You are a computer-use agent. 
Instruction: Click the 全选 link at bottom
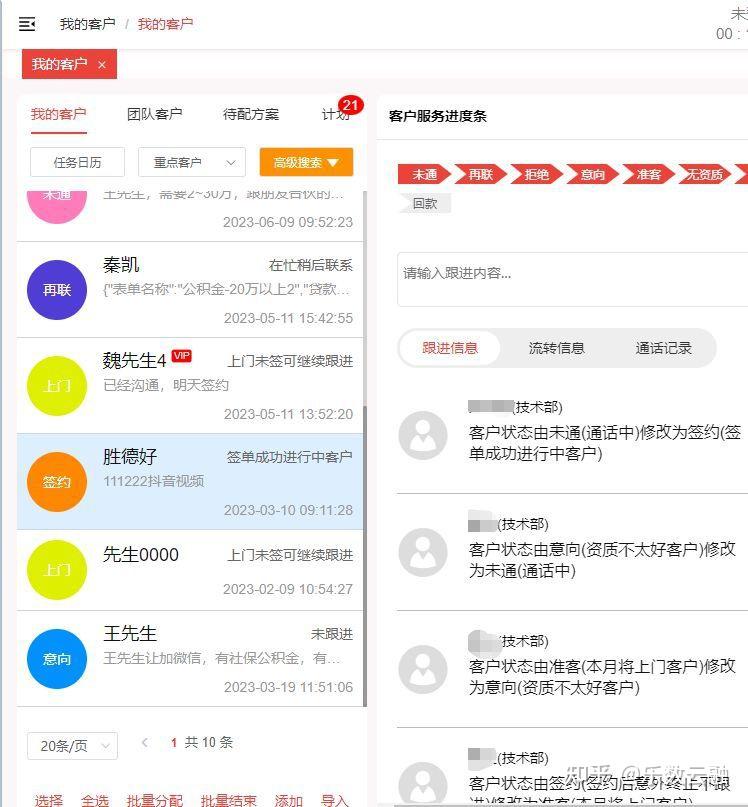click(95, 800)
